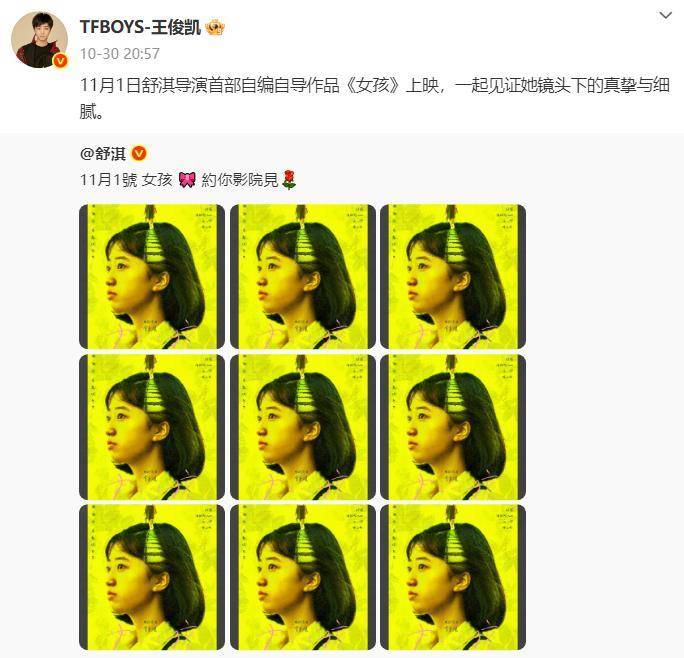This screenshot has width=684, height=658.
Task: Click the reposted text 11月1號 女孩
Action: (x=127, y=180)
